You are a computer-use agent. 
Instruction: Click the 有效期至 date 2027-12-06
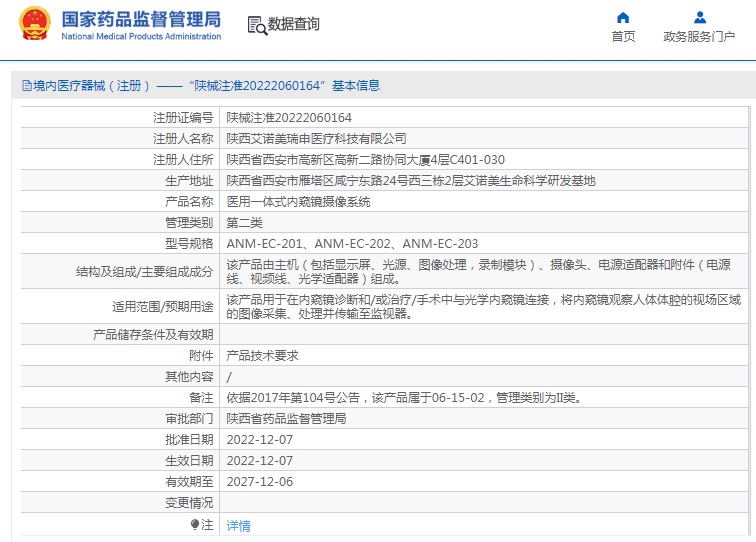[x=259, y=481]
